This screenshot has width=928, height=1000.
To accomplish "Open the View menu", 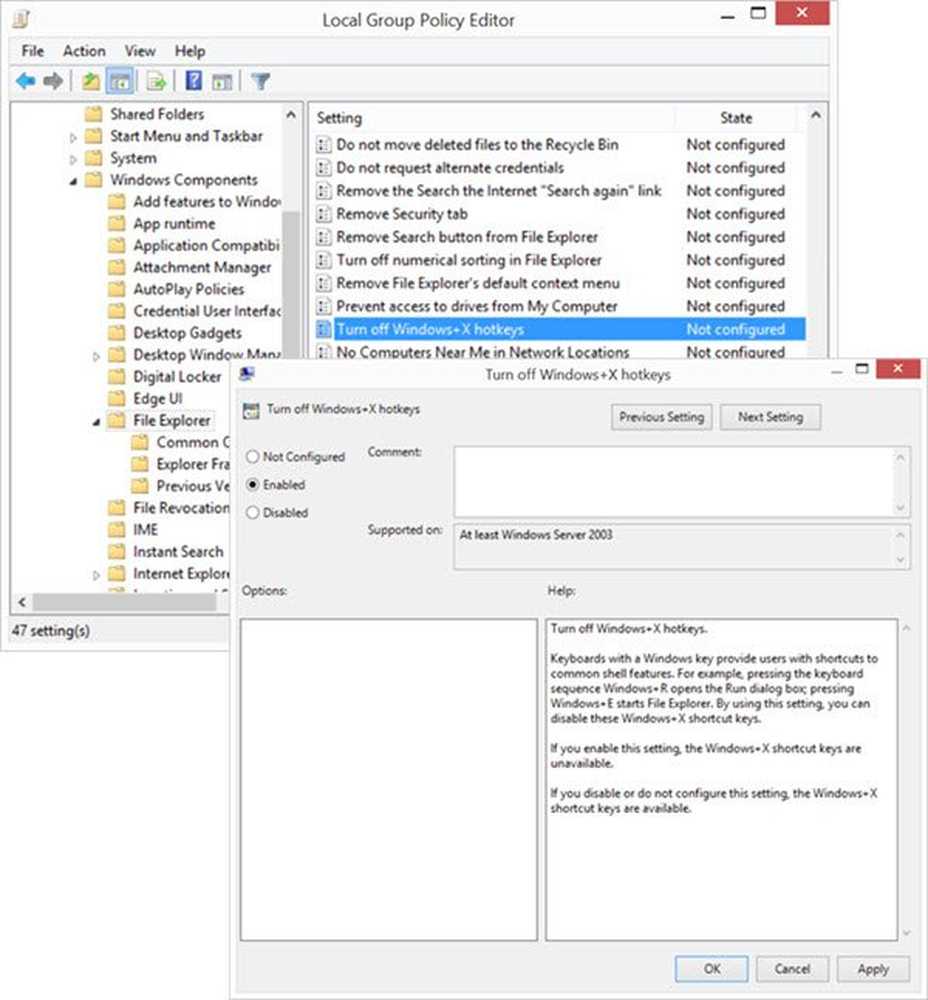I will (140, 51).
